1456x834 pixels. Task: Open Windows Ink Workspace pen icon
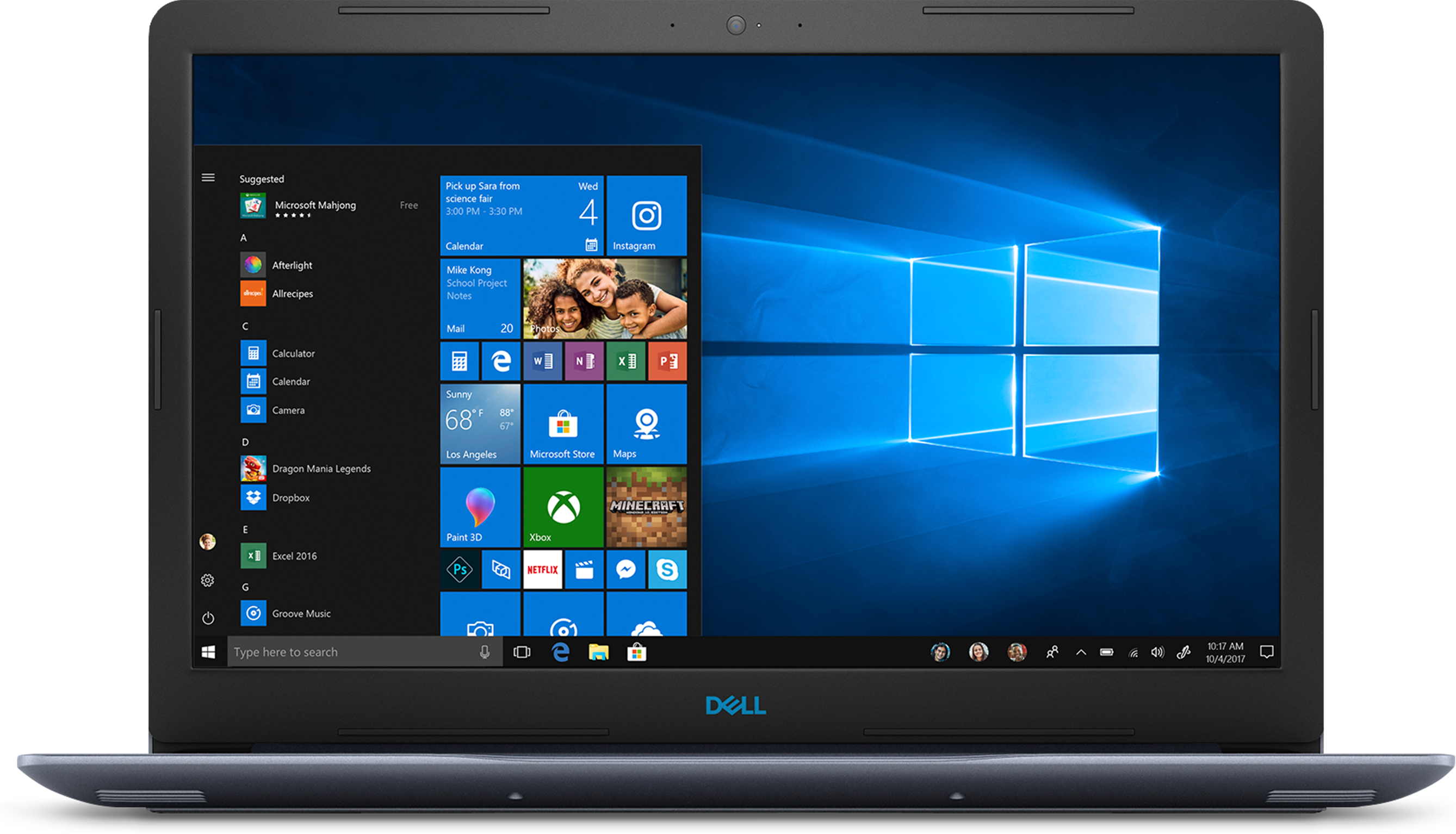pos(1184,652)
